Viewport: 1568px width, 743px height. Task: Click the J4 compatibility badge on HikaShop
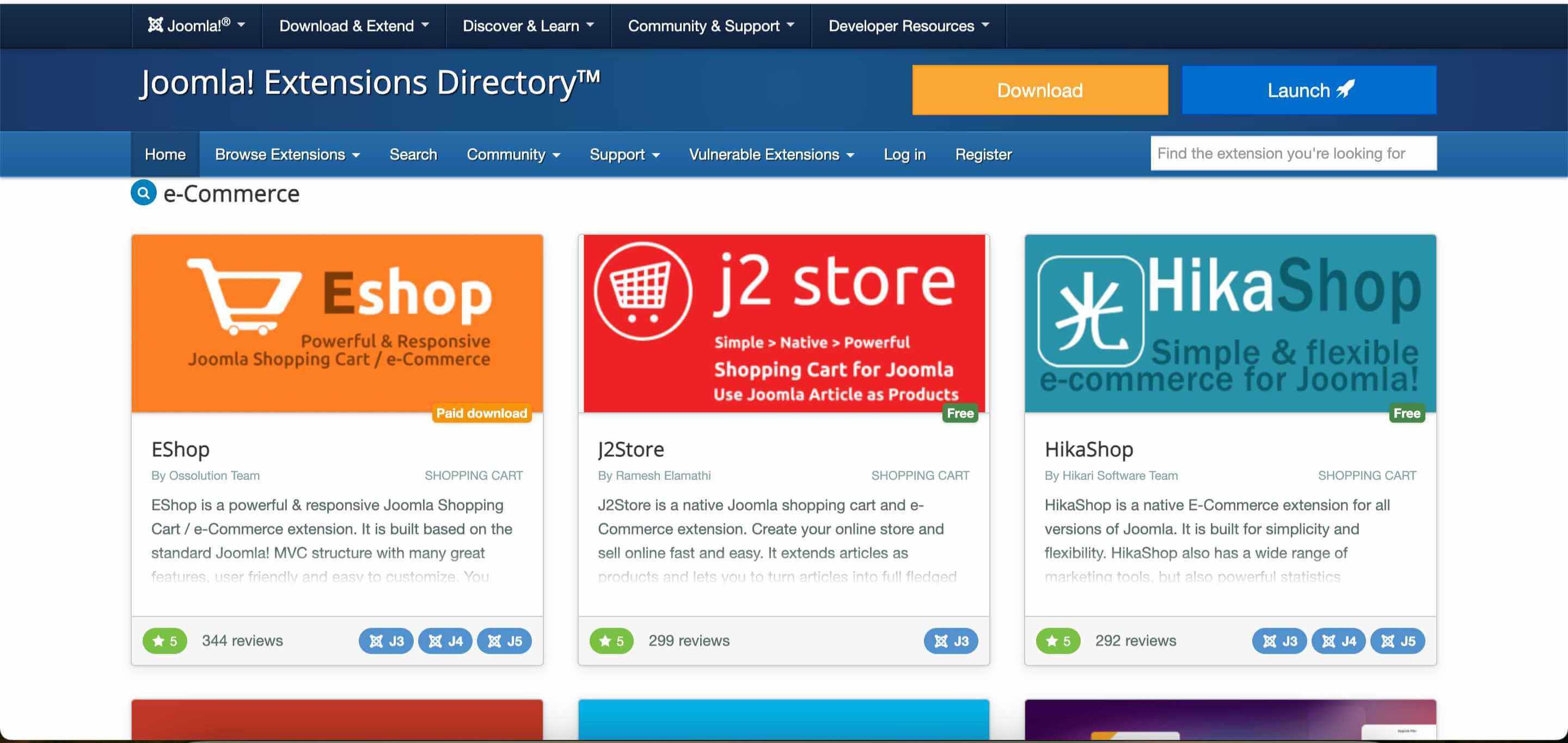coord(1339,641)
